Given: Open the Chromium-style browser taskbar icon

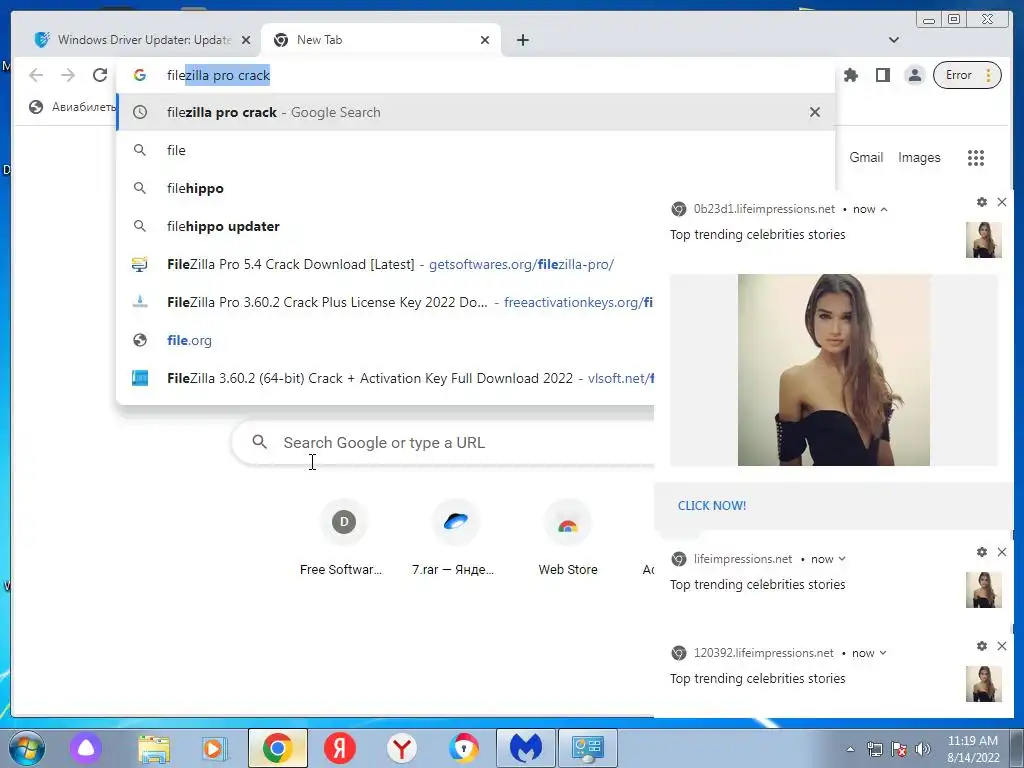Looking at the screenshot, I should tap(464, 748).
